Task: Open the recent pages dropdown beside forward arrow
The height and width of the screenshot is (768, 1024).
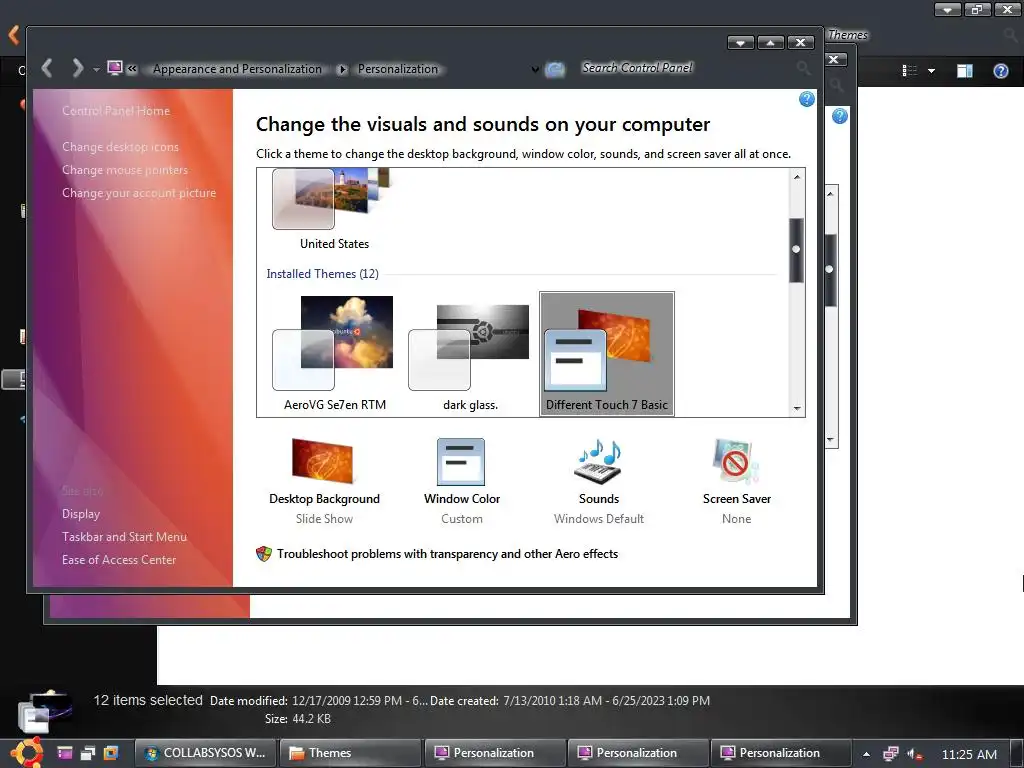Action: (96, 69)
